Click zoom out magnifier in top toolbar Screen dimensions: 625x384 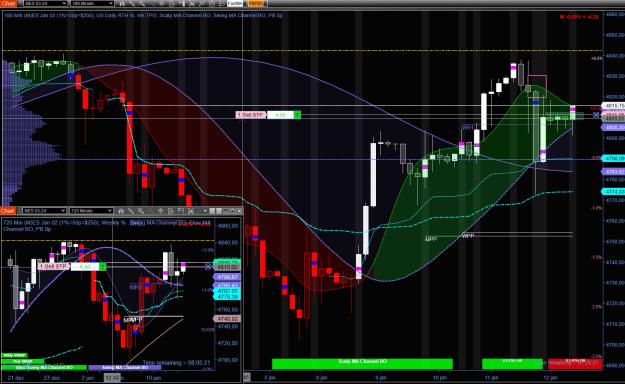[x=152, y=4]
